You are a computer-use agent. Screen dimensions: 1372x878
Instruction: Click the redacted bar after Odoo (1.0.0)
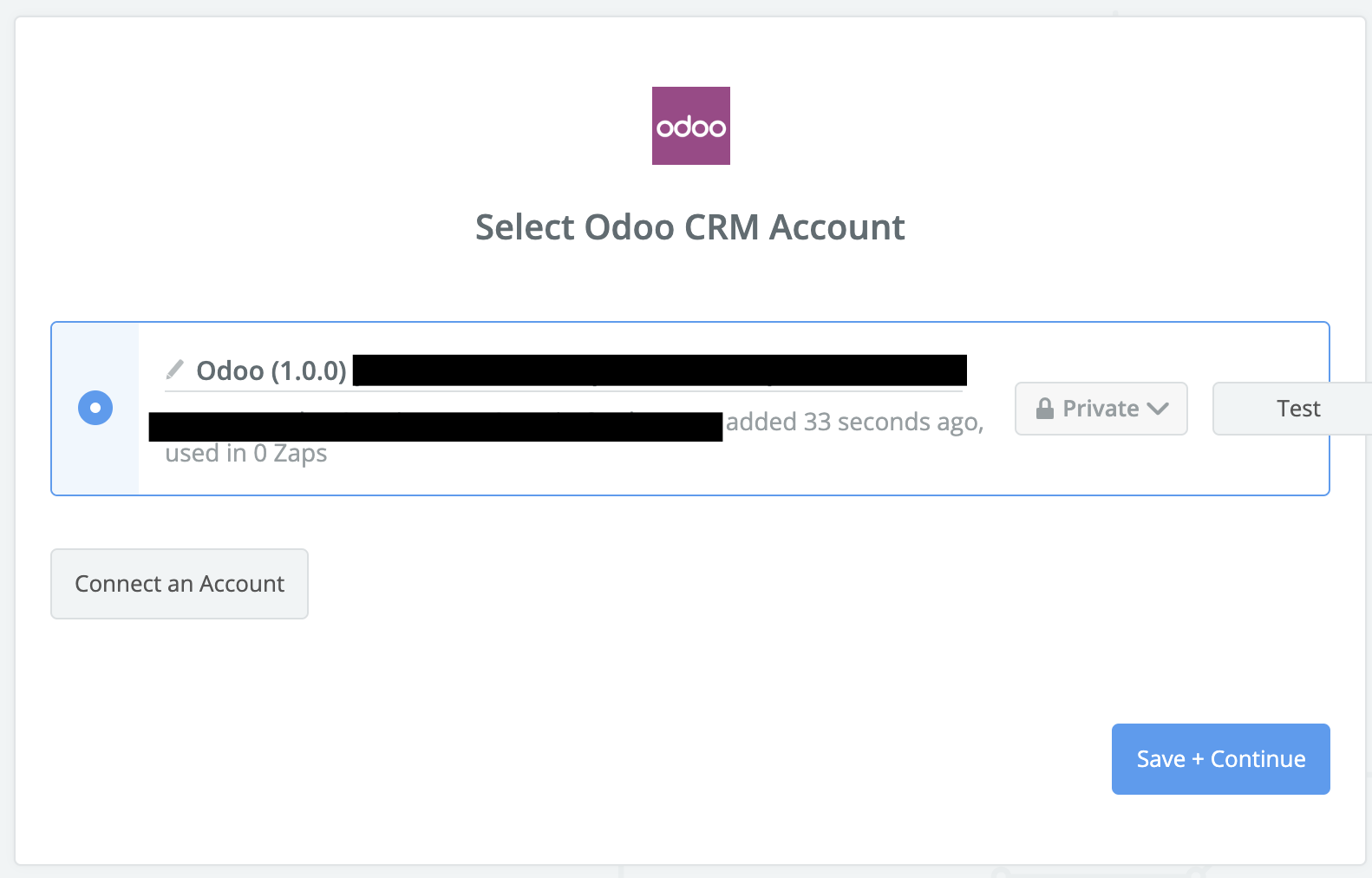659,370
